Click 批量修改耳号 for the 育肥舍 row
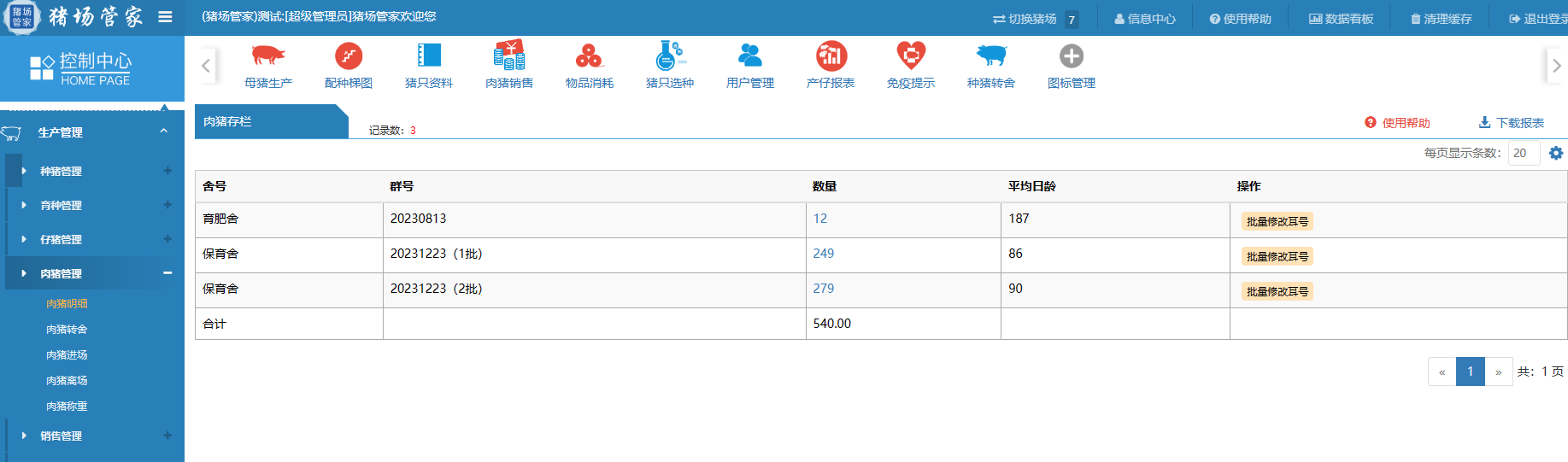 pyautogui.click(x=1277, y=222)
